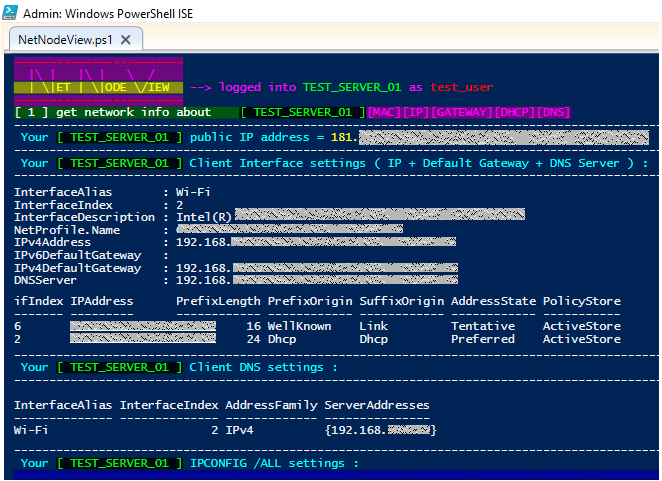The height and width of the screenshot is (481, 662).
Task: Click the DNSServer label
Action: (45, 280)
